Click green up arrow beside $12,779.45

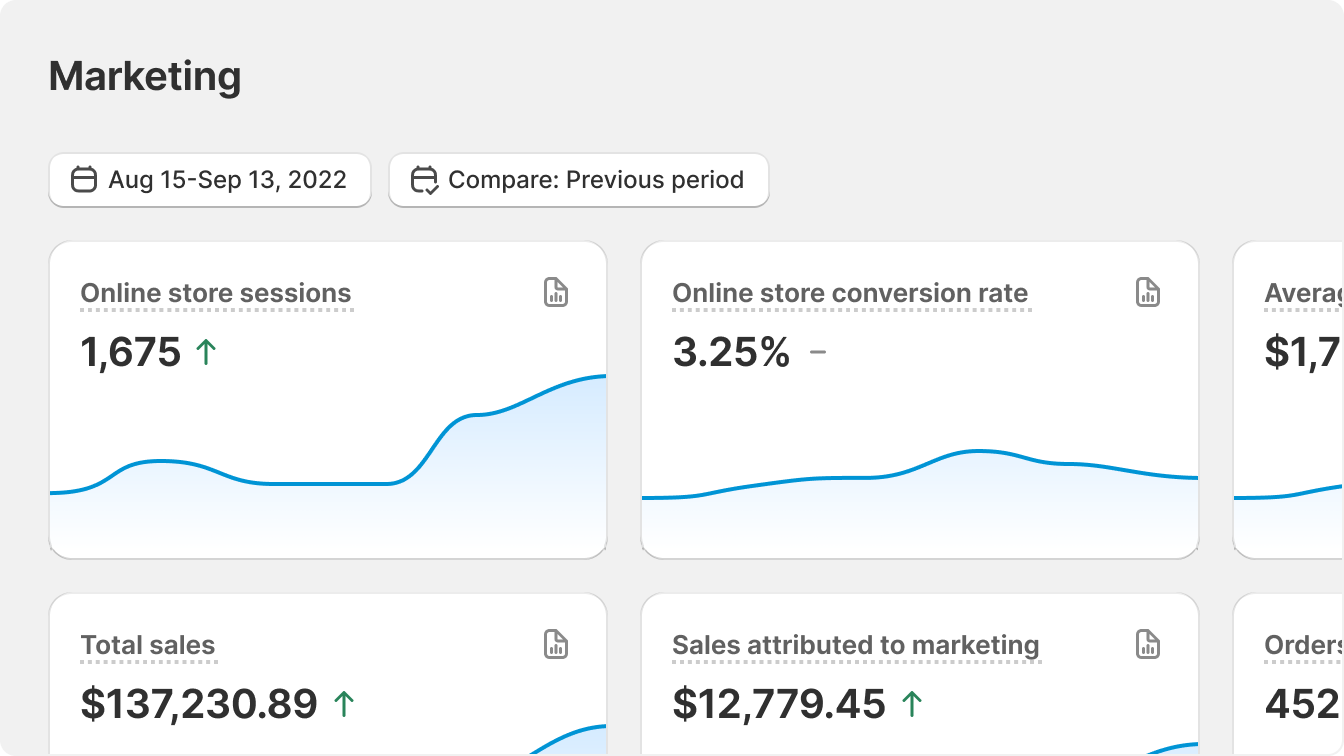click(911, 703)
